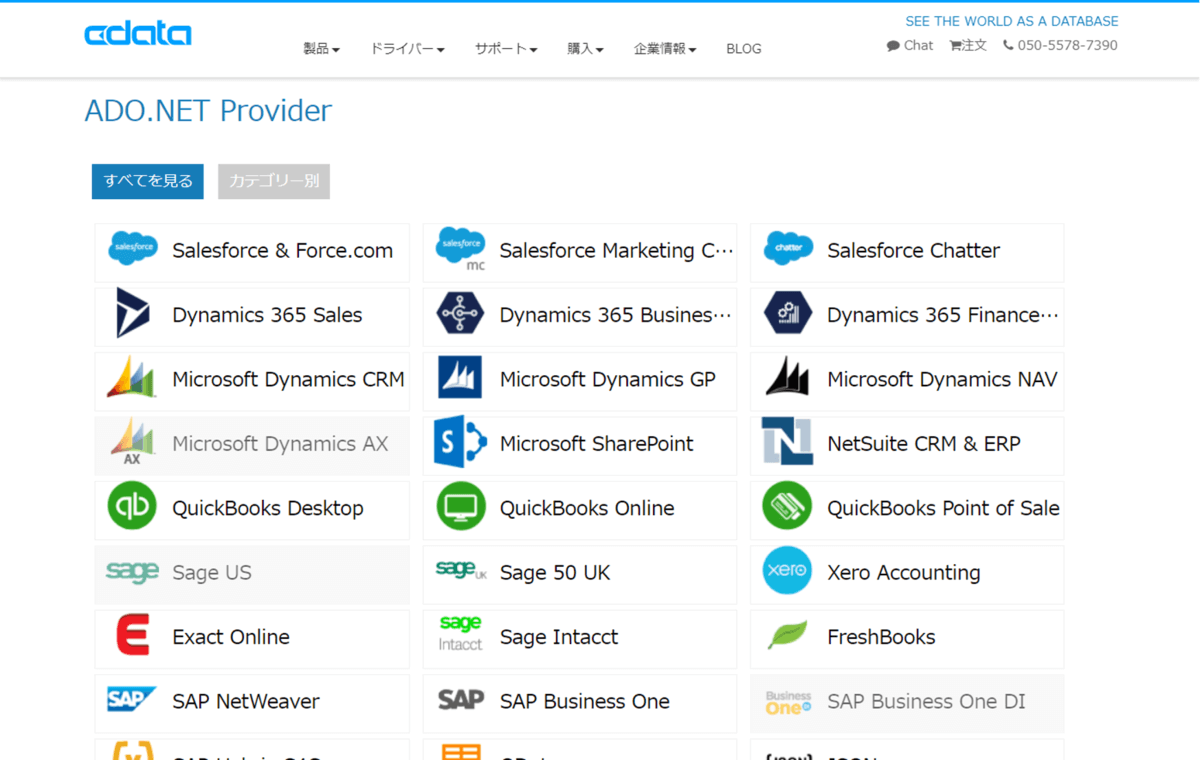
Task: Open the 企業情報 menu
Action: pos(665,48)
